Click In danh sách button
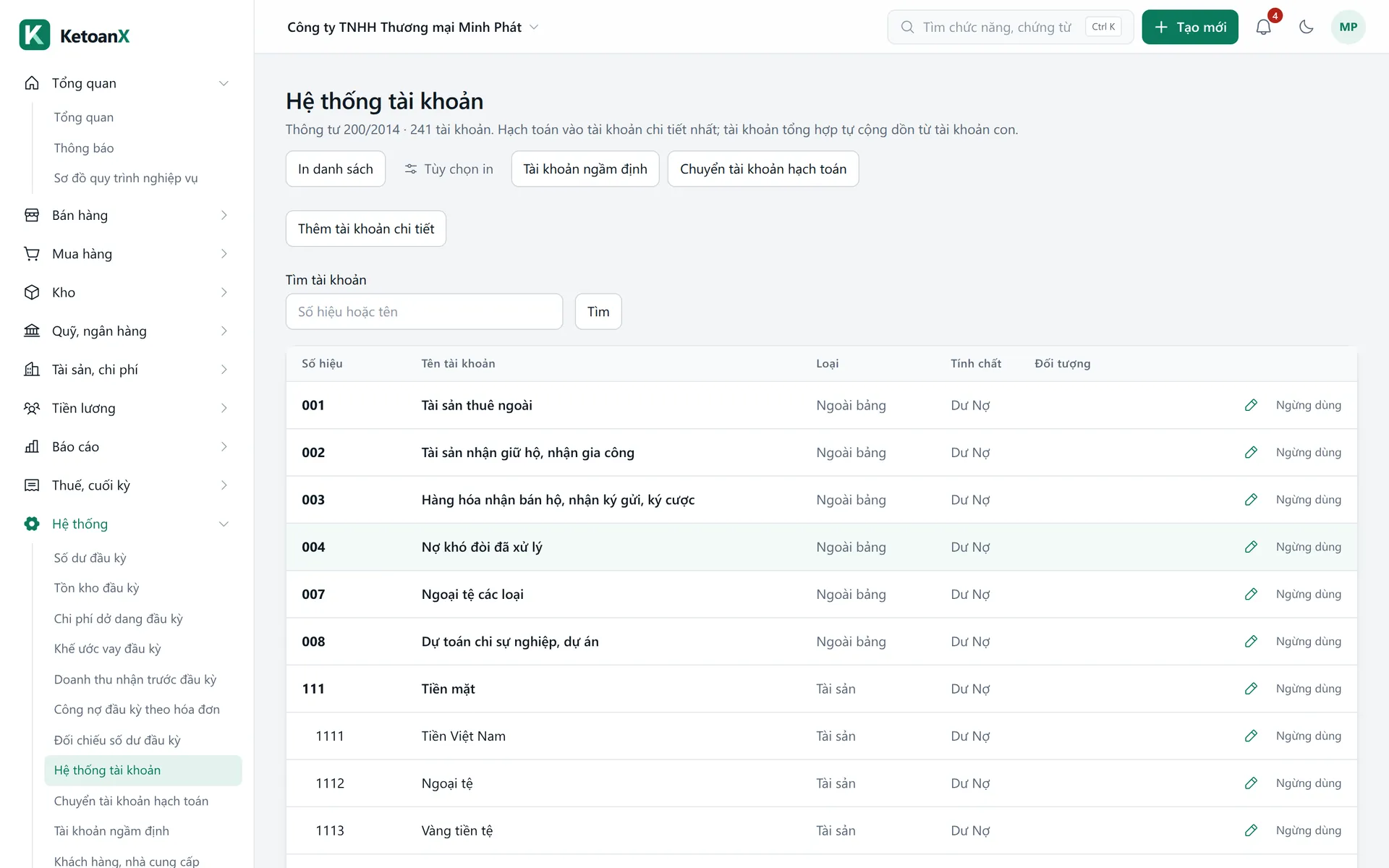Viewport: 1389px width, 868px height. pyautogui.click(x=336, y=169)
